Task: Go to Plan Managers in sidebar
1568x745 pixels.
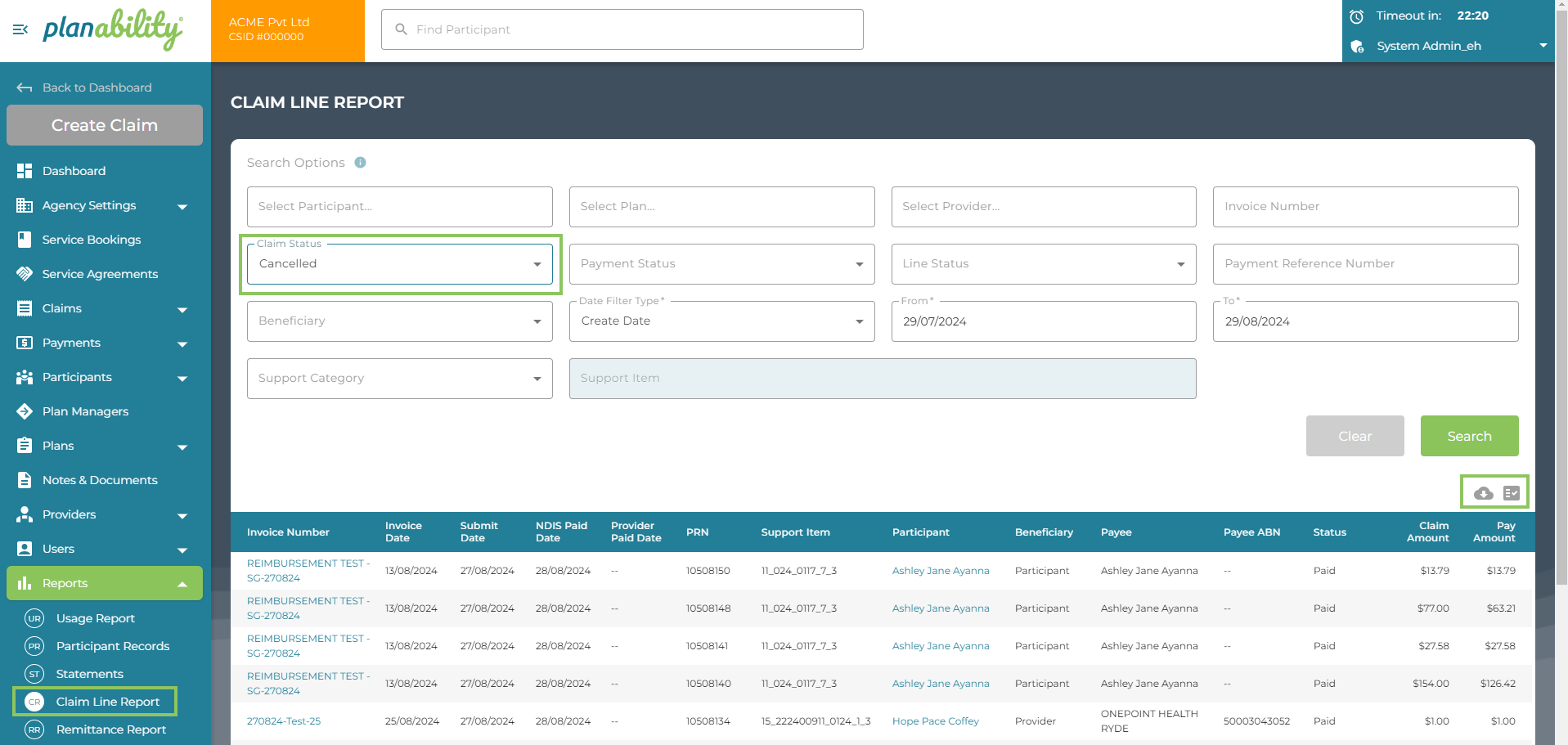Action: (85, 411)
